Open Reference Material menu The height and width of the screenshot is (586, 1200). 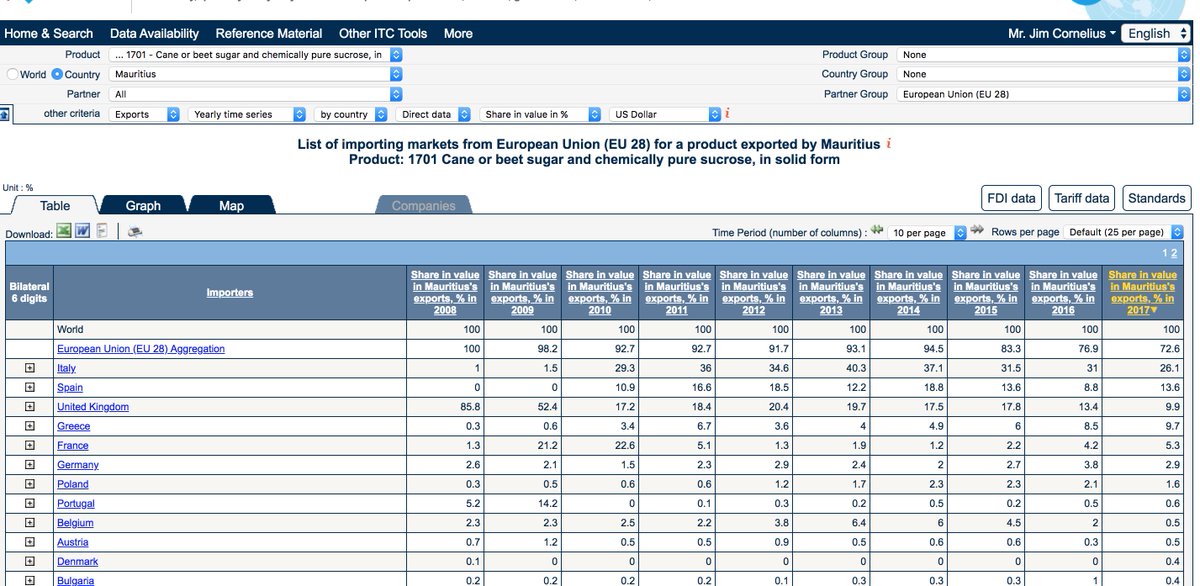click(x=269, y=33)
